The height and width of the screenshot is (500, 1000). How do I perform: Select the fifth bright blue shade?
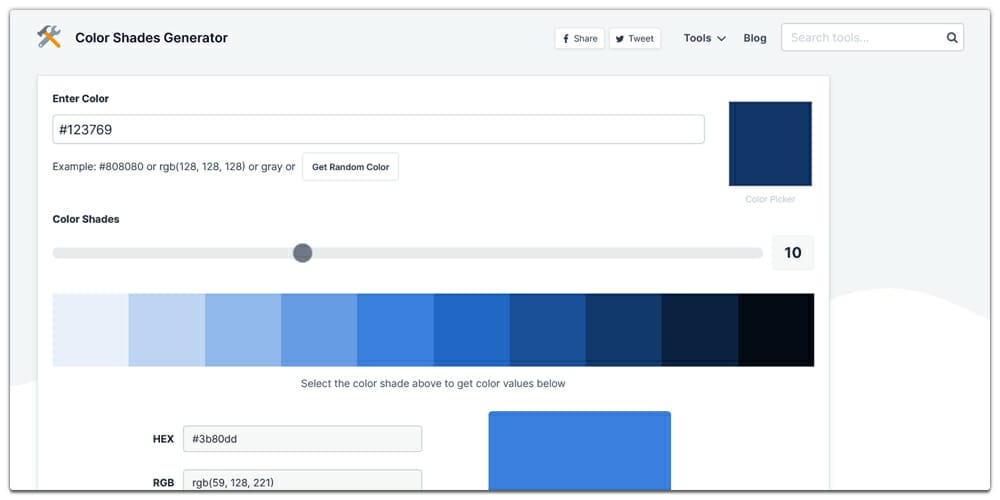(395, 330)
